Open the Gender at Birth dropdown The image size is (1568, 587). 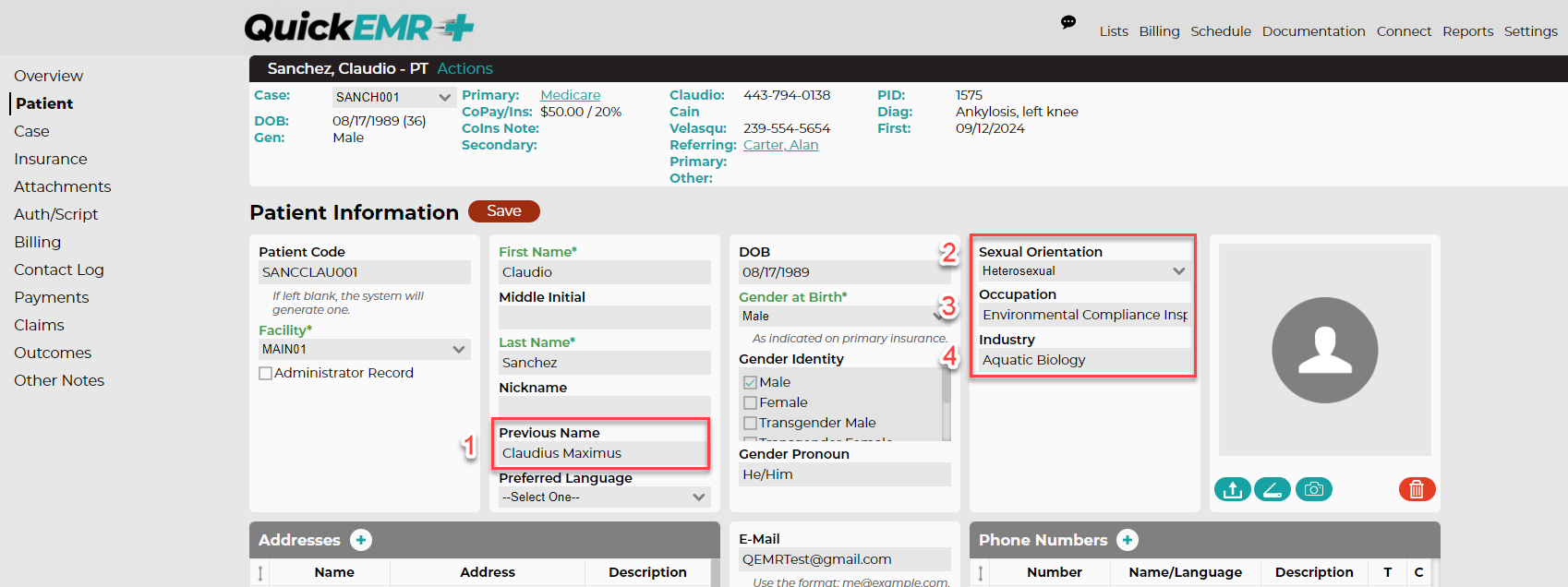coord(845,316)
